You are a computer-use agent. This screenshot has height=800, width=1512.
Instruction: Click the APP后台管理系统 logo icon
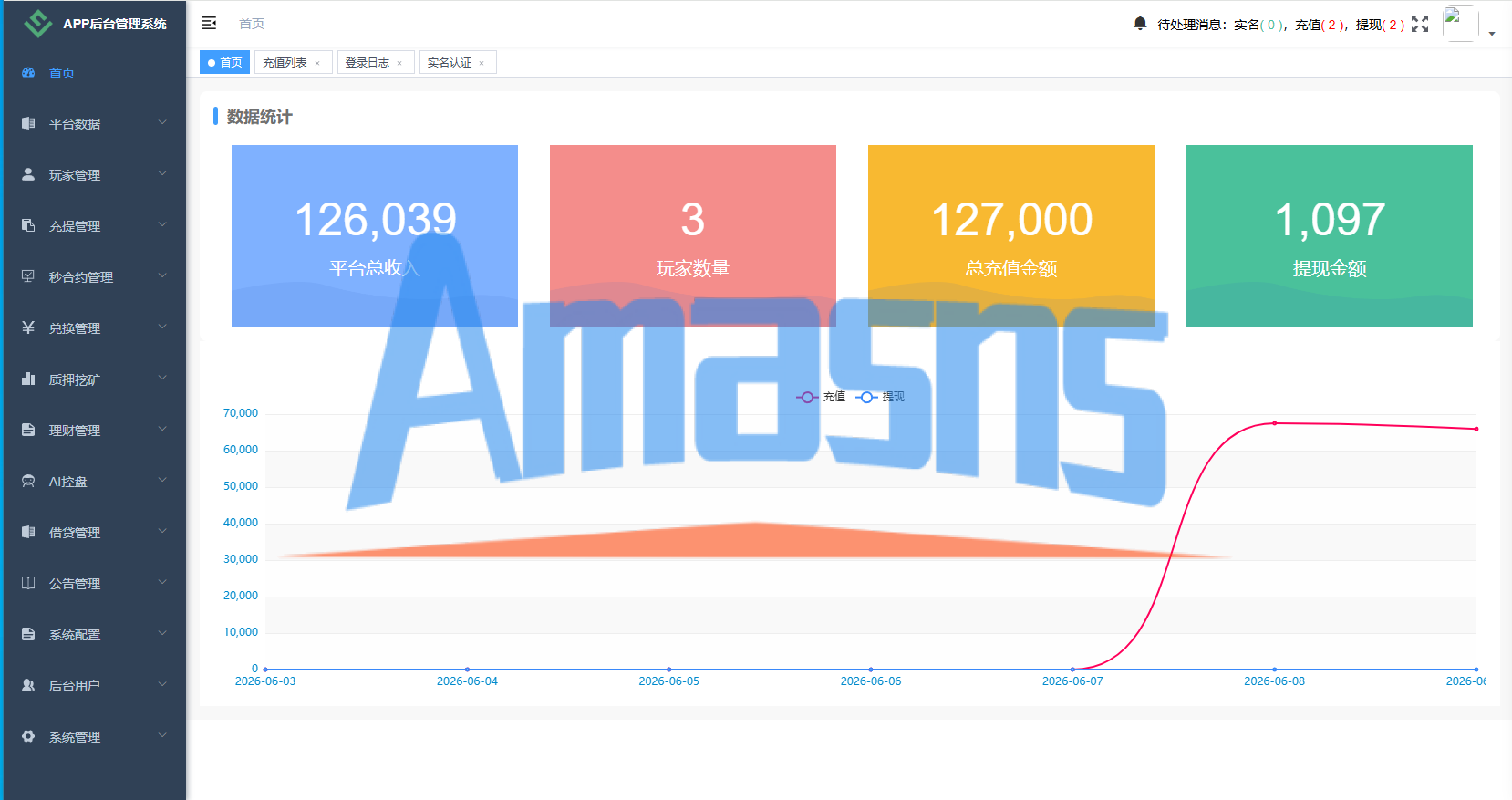pos(37,24)
